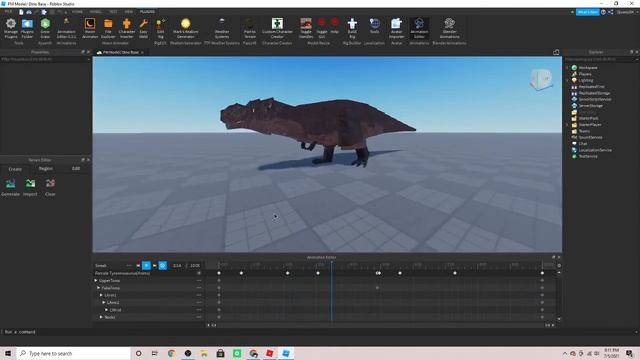Click the What's New button
The width and height of the screenshot is (640, 360).
click(x=588, y=12)
